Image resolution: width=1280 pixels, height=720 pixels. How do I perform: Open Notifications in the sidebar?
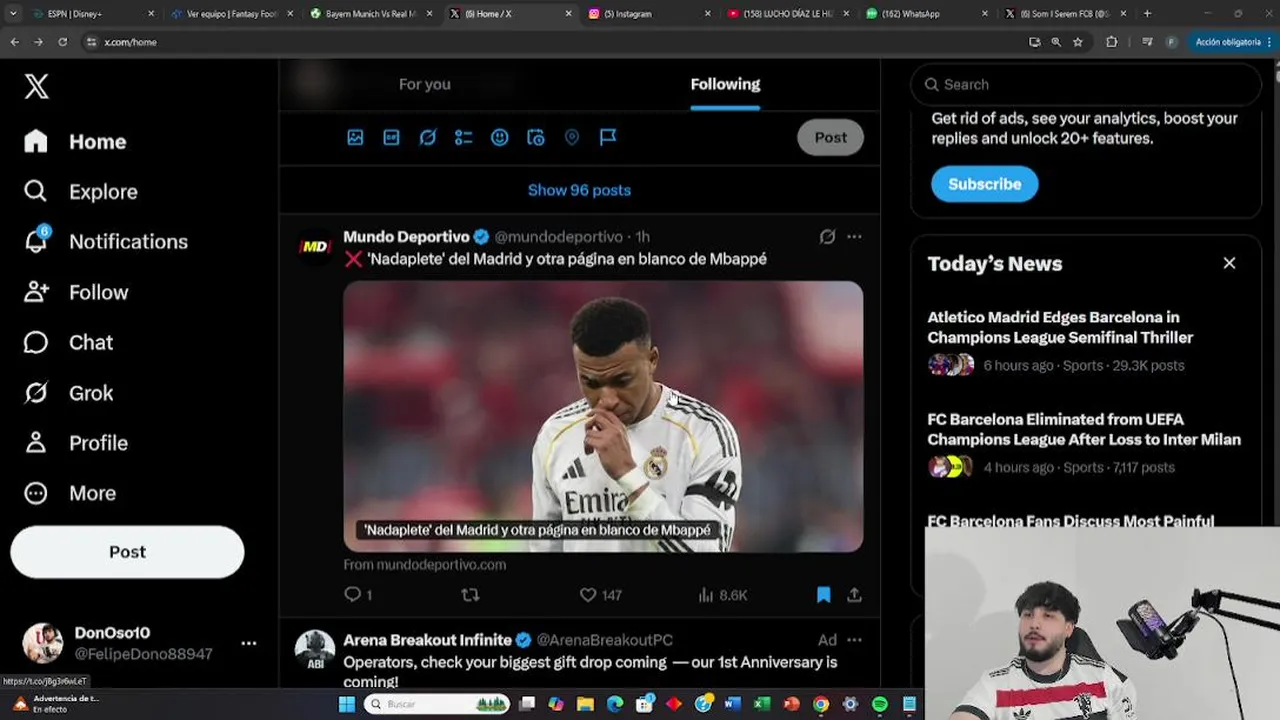[x=106, y=241]
